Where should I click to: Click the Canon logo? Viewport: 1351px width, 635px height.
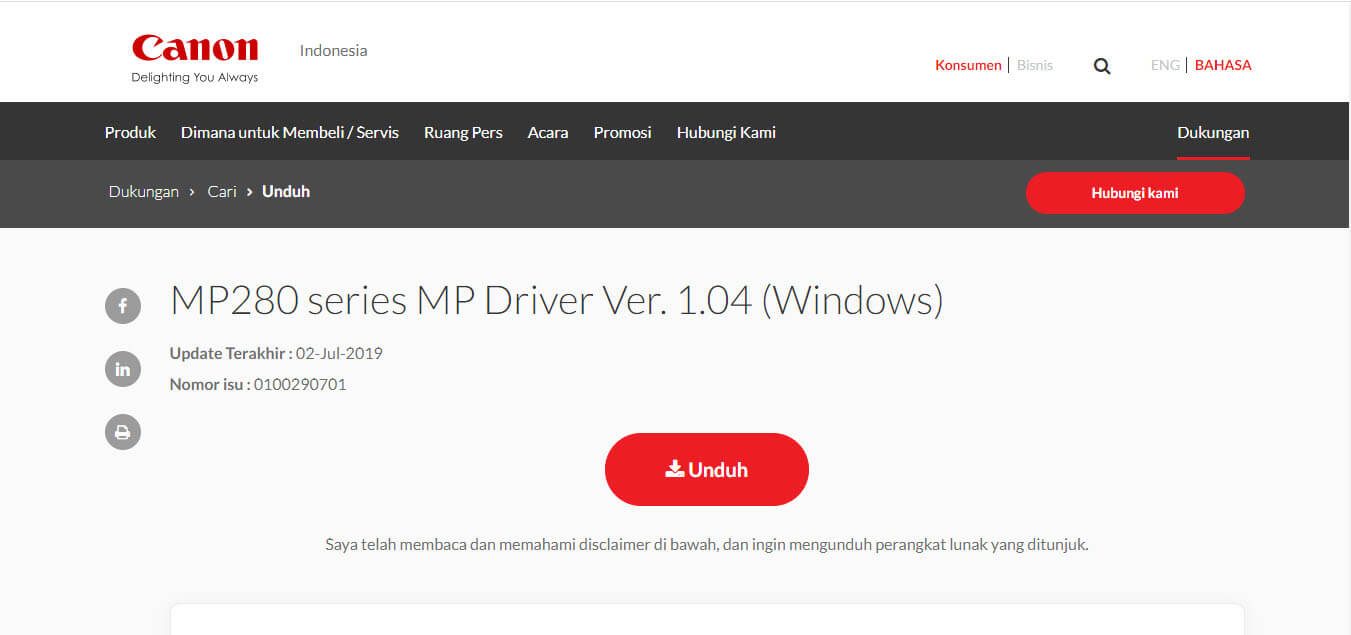point(195,59)
